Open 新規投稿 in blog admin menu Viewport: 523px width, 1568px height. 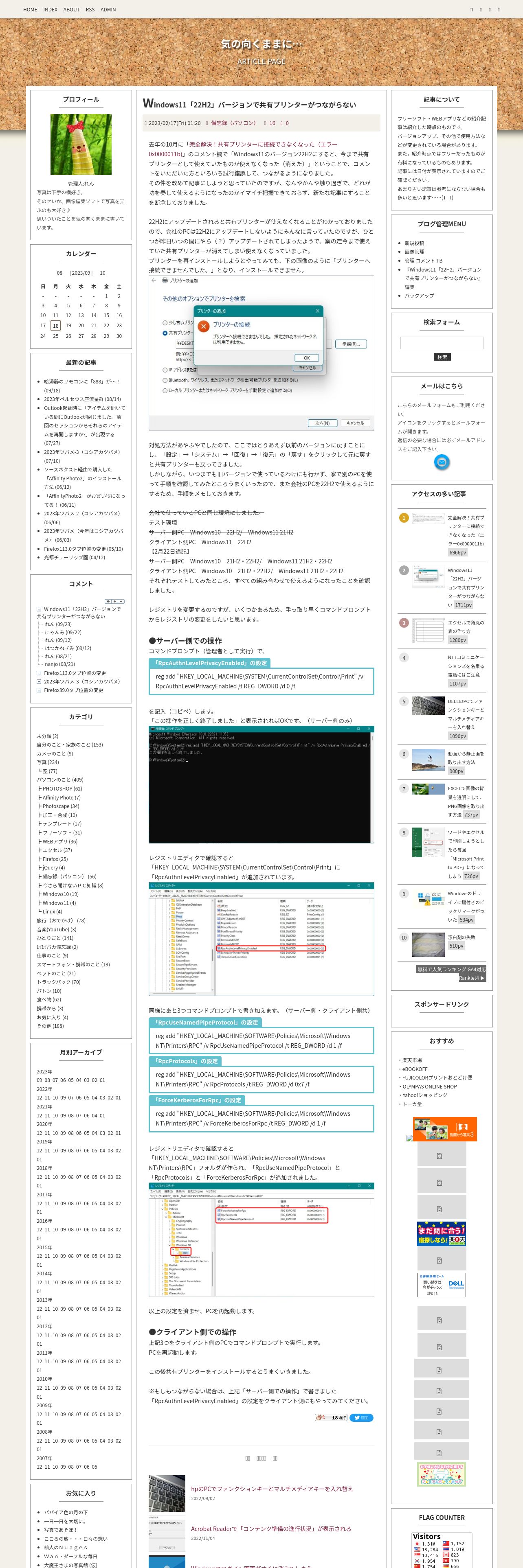point(414,243)
